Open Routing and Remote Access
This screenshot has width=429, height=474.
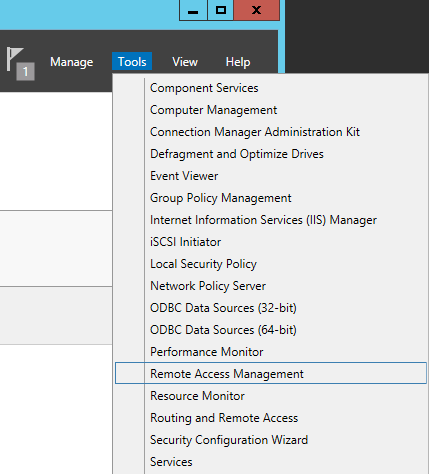(x=224, y=418)
